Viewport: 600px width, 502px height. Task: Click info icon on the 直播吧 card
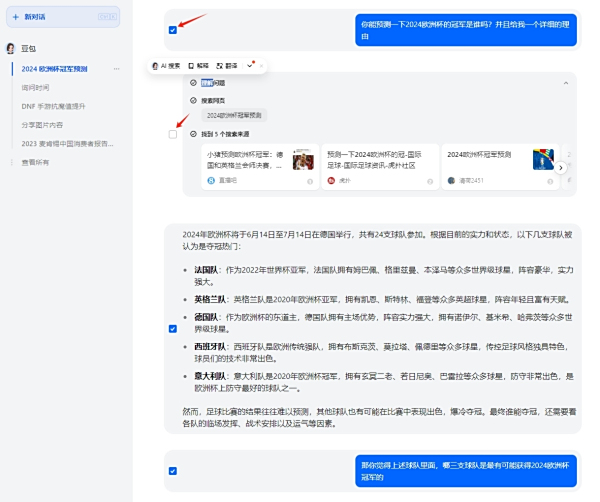(x=310, y=181)
